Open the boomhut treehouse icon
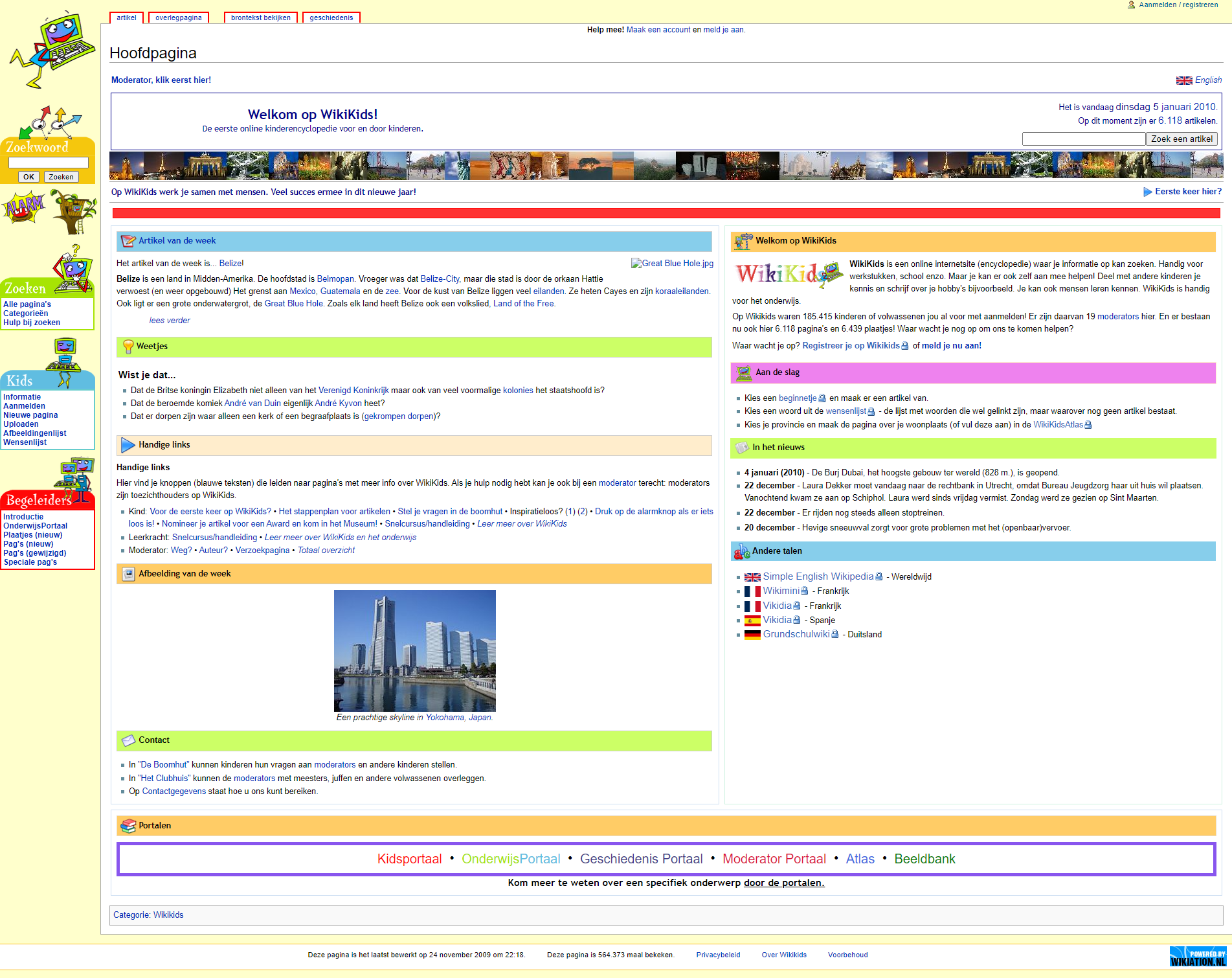 pyautogui.click(x=73, y=211)
